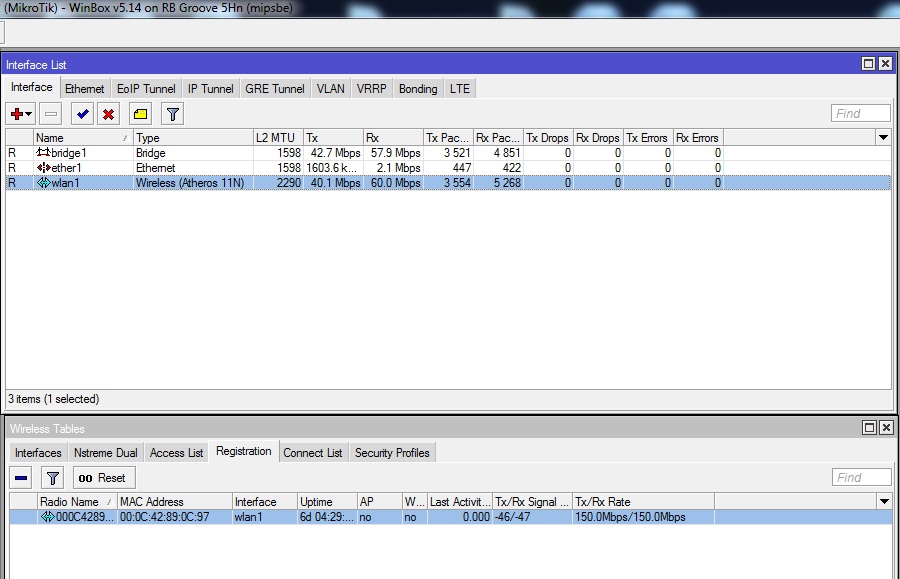
Task: Select the Registration tab
Action: tap(244, 452)
